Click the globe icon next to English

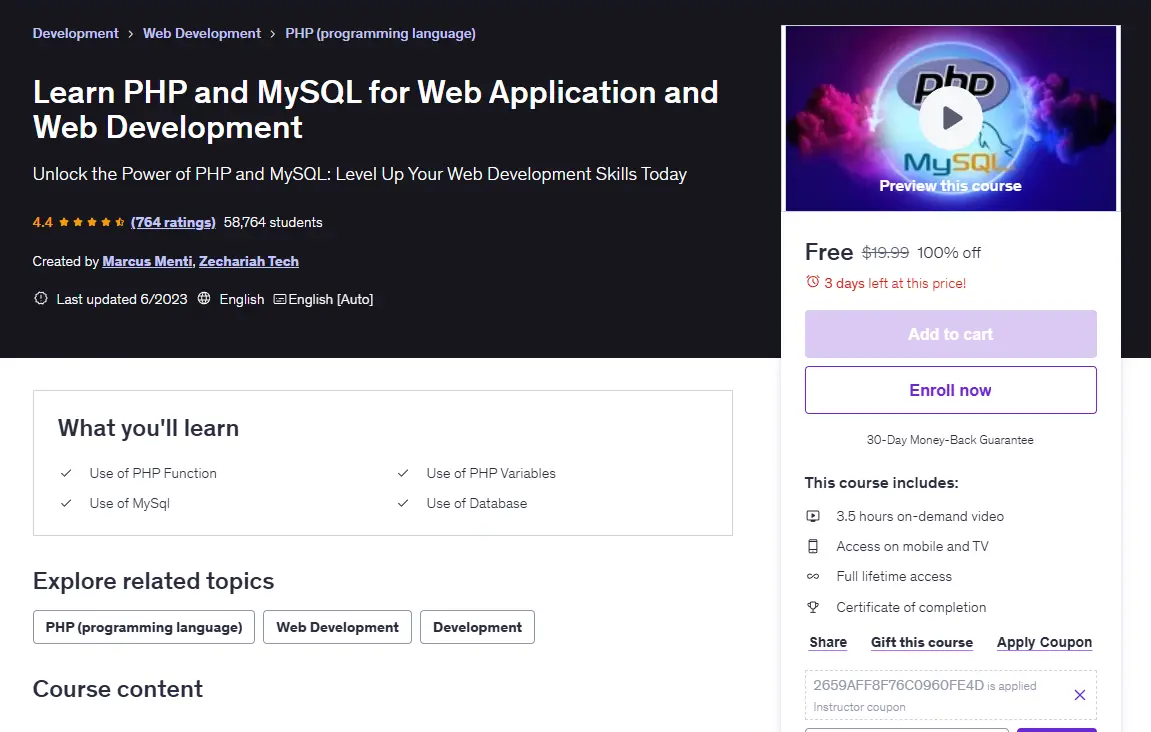204,298
